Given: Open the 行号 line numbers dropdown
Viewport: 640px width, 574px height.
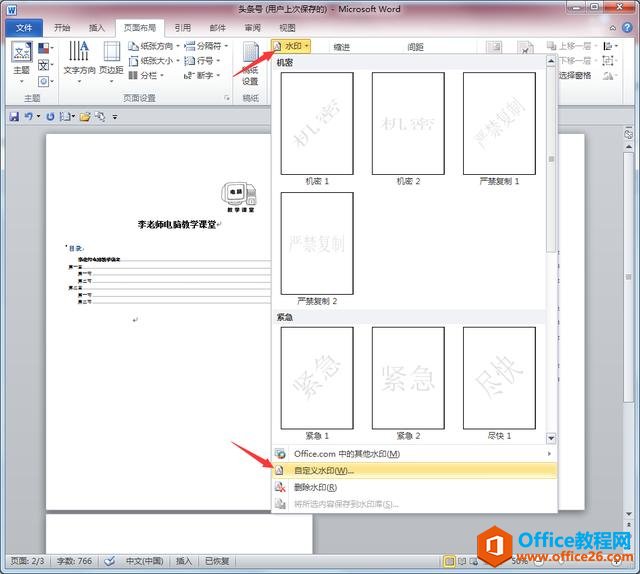Looking at the screenshot, I should click(202, 61).
